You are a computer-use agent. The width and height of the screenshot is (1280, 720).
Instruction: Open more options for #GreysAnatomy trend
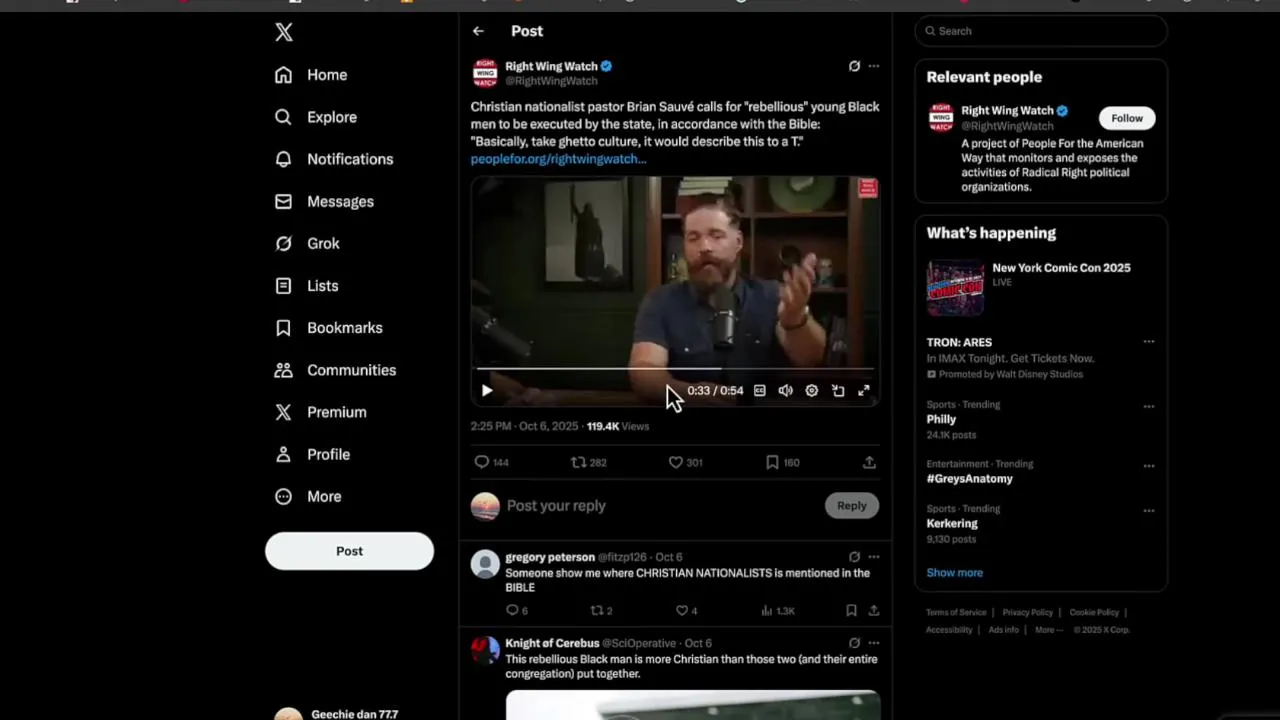tap(1149, 465)
